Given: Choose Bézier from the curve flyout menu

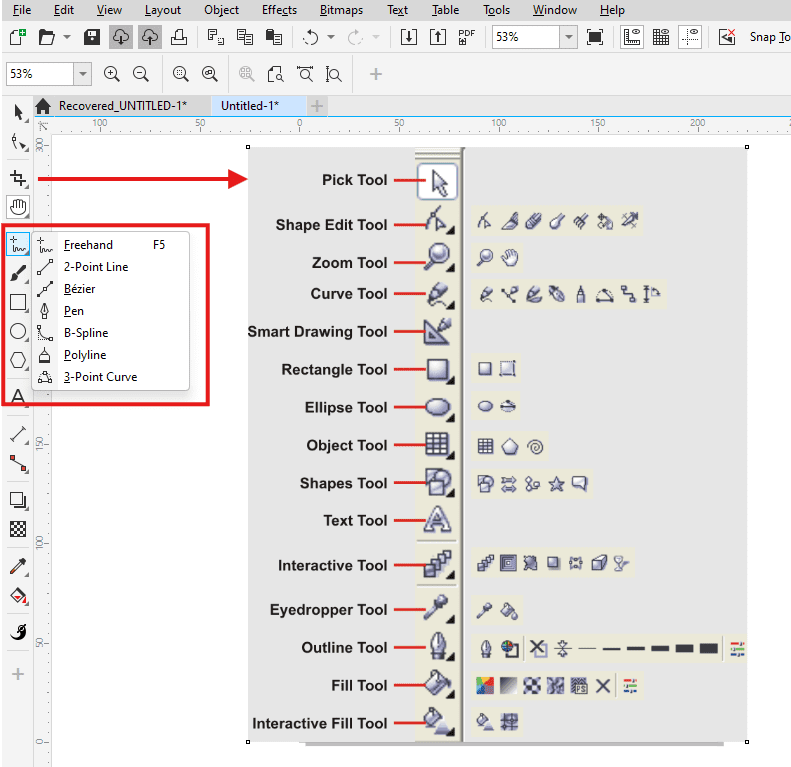Looking at the screenshot, I should 79,289.
